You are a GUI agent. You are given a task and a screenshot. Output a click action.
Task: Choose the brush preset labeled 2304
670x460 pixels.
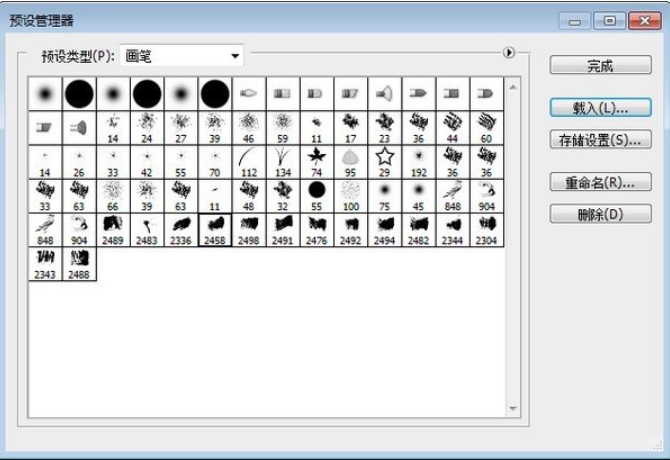[x=487, y=229]
